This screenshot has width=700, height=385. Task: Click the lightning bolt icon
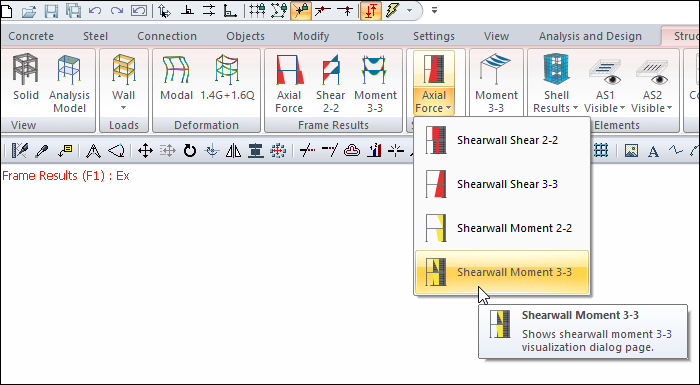pyautogui.click(x=392, y=11)
